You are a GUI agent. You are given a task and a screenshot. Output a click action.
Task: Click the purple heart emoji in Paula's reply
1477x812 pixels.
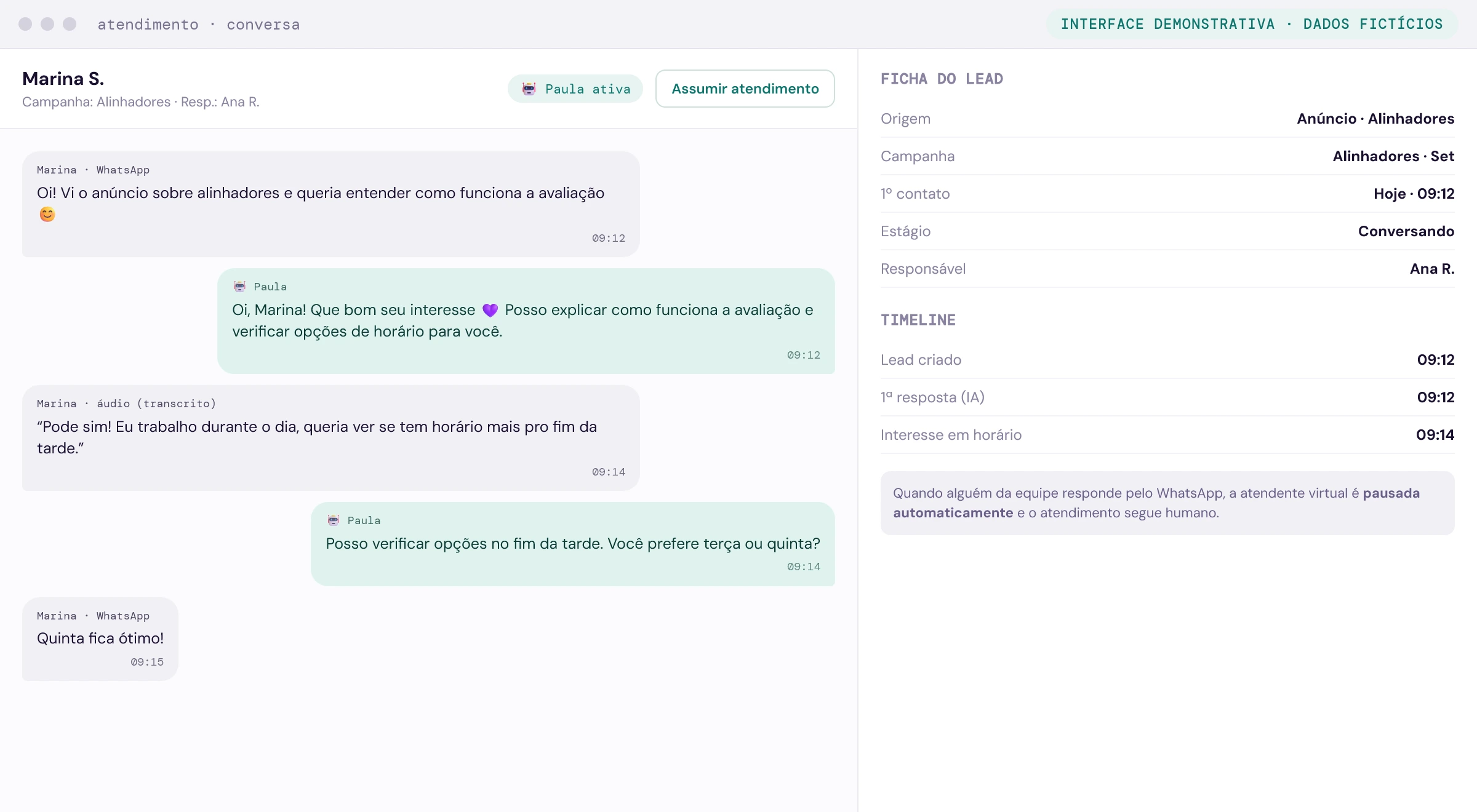(x=490, y=310)
